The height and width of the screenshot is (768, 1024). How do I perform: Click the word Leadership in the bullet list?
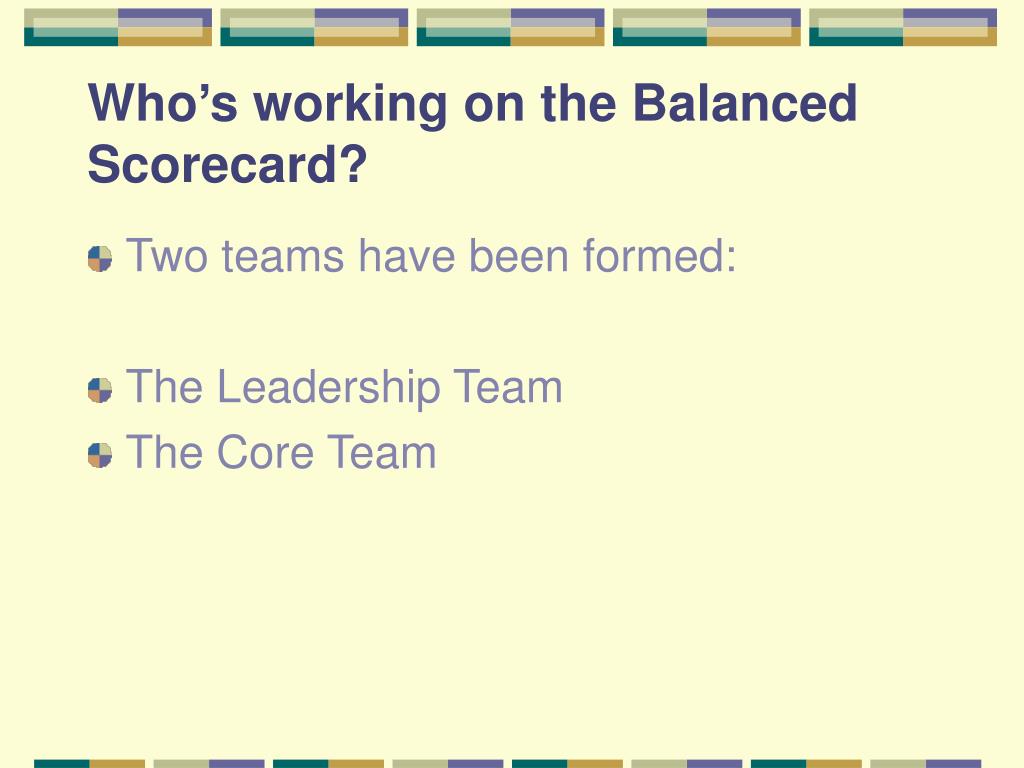pos(328,388)
